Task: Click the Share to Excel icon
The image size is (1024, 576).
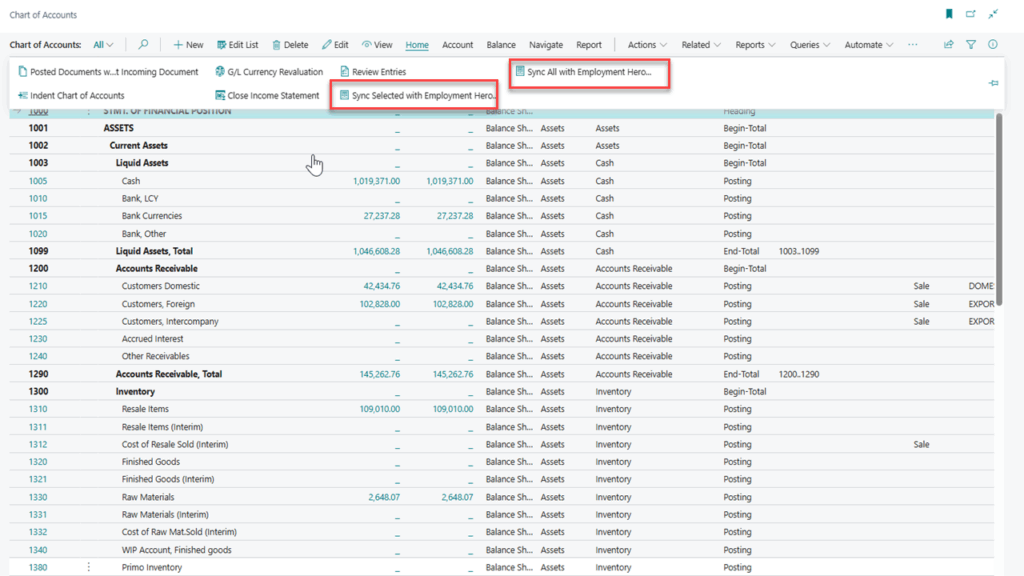Action: click(x=947, y=44)
